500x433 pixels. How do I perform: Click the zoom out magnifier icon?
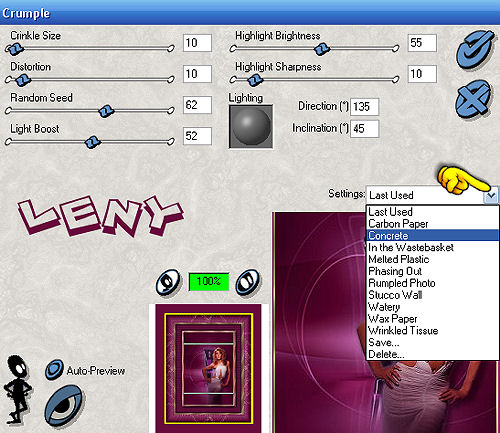pos(169,282)
